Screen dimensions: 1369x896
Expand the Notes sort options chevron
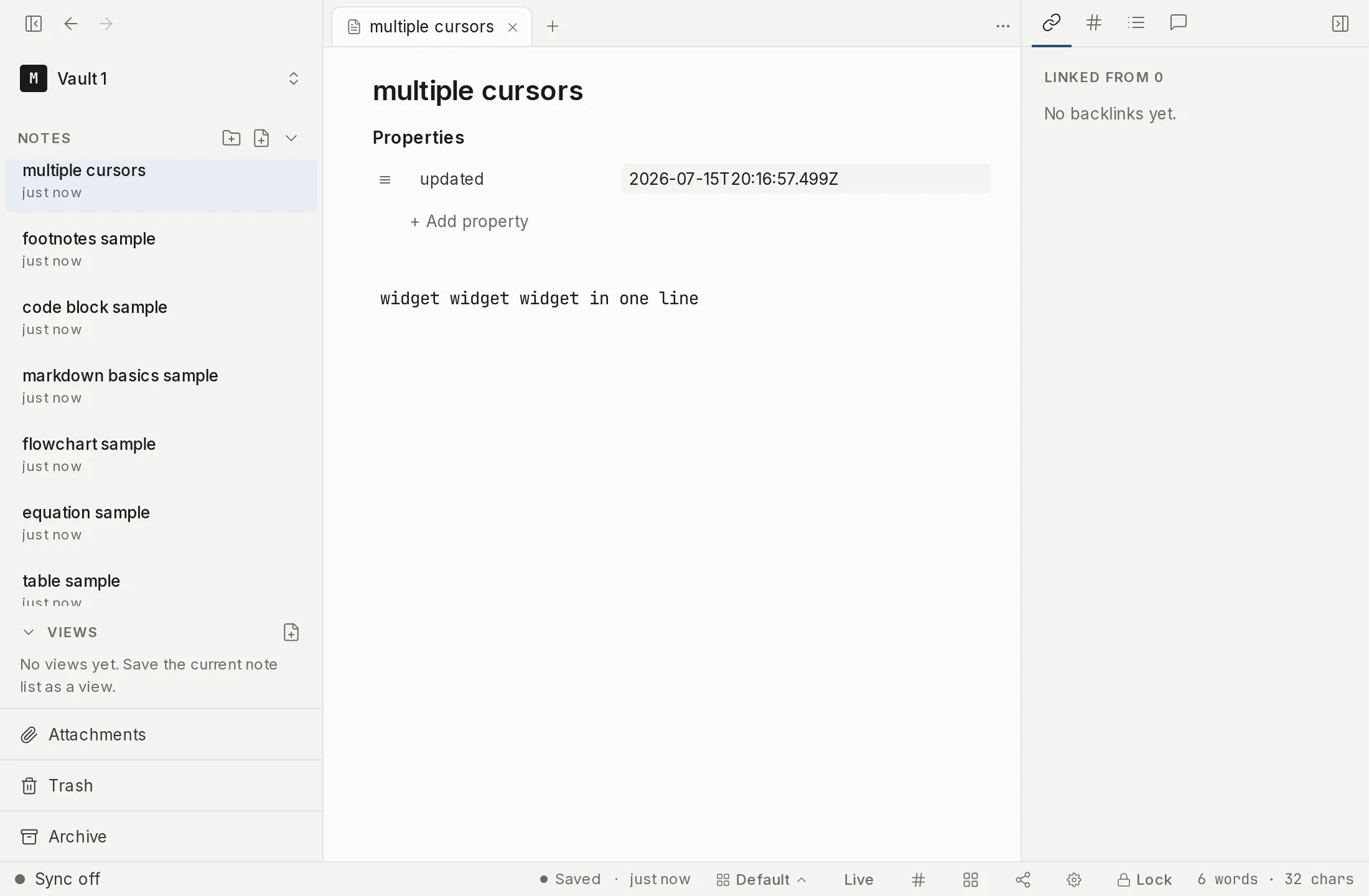pos(291,138)
